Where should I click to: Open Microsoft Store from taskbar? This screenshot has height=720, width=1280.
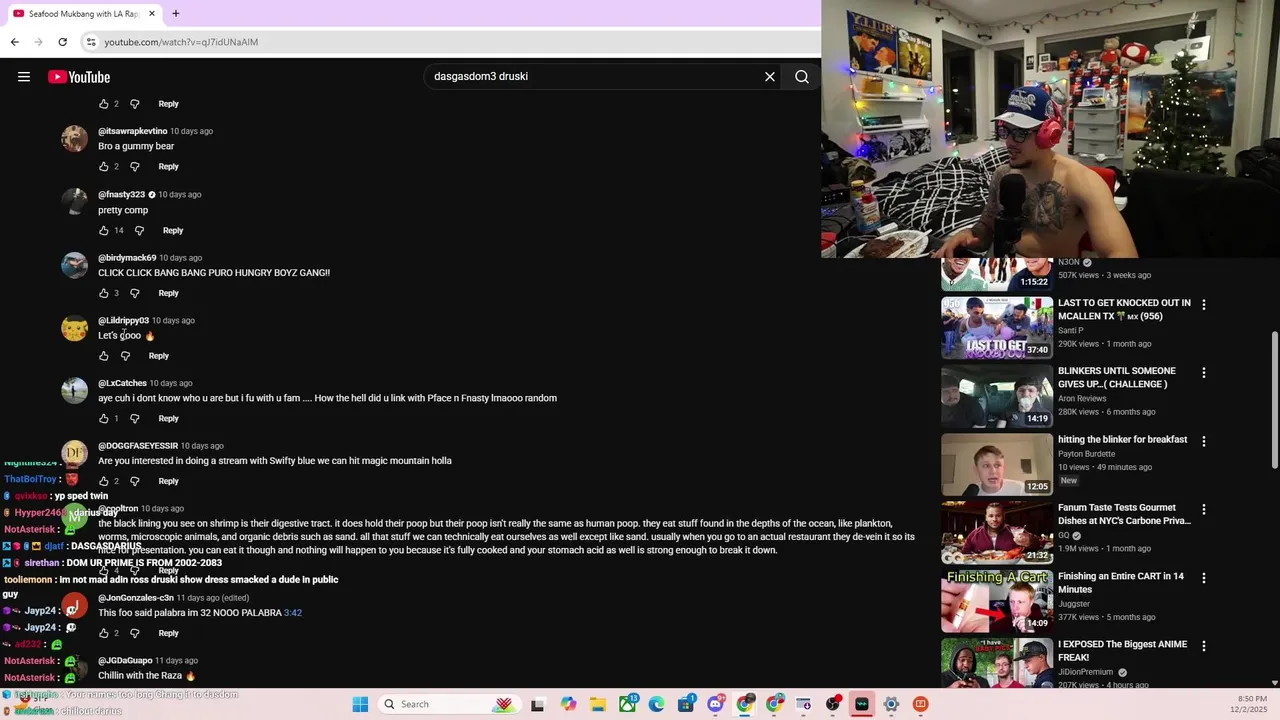pos(686,704)
